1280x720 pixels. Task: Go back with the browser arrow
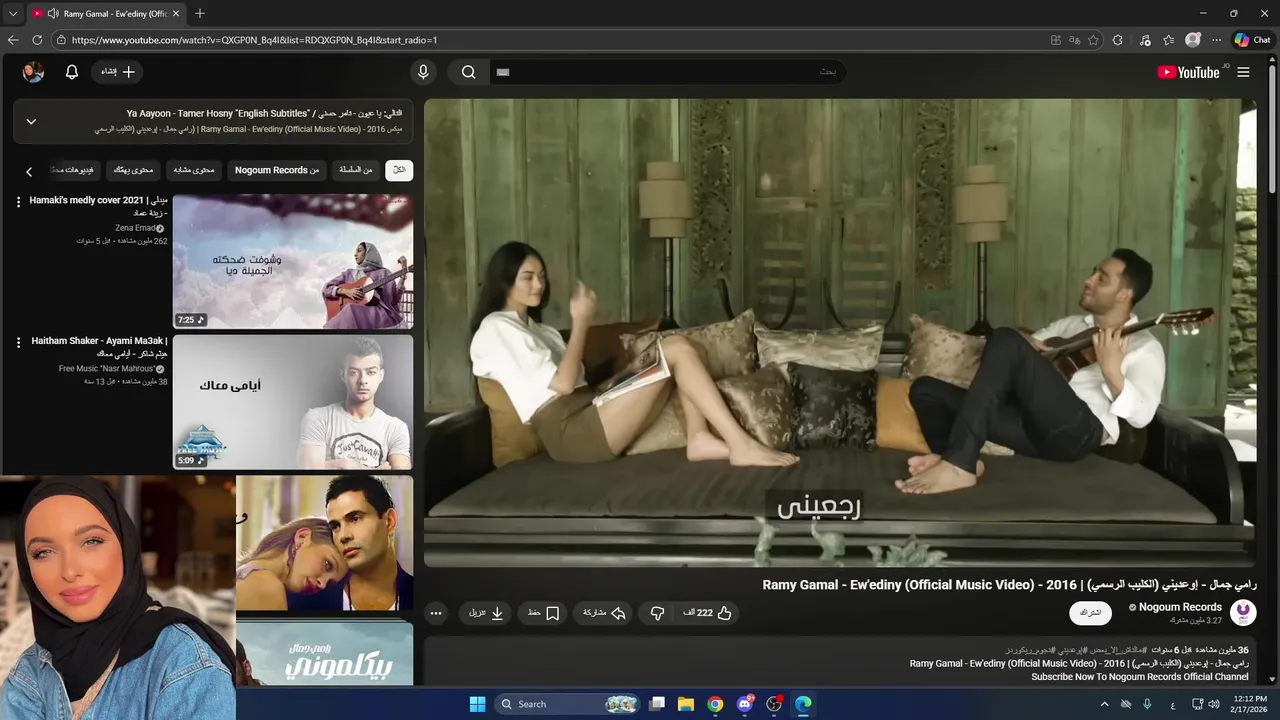[13, 40]
